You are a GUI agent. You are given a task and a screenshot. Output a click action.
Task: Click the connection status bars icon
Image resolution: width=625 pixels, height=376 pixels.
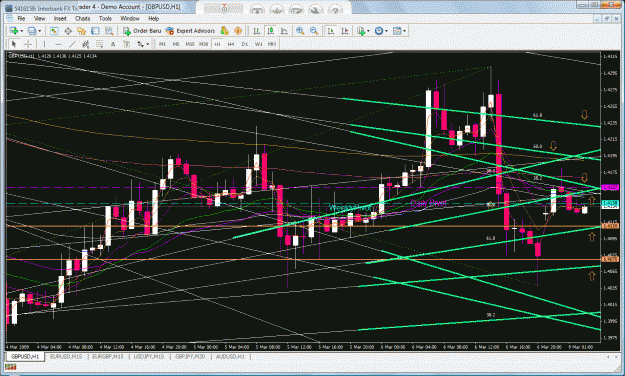coord(10,367)
